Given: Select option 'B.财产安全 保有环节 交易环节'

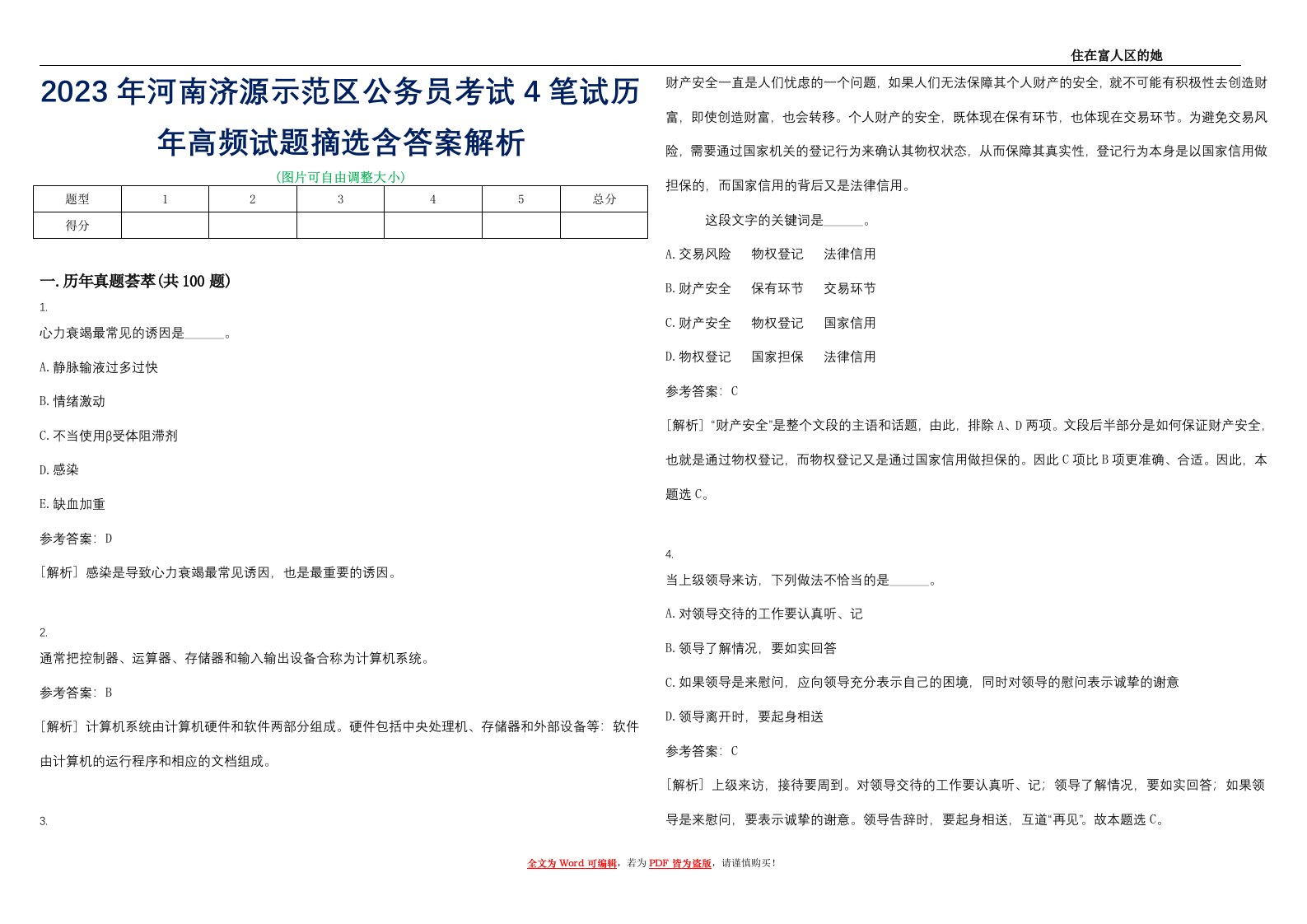Looking at the screenshot, I should pos(771,288).
